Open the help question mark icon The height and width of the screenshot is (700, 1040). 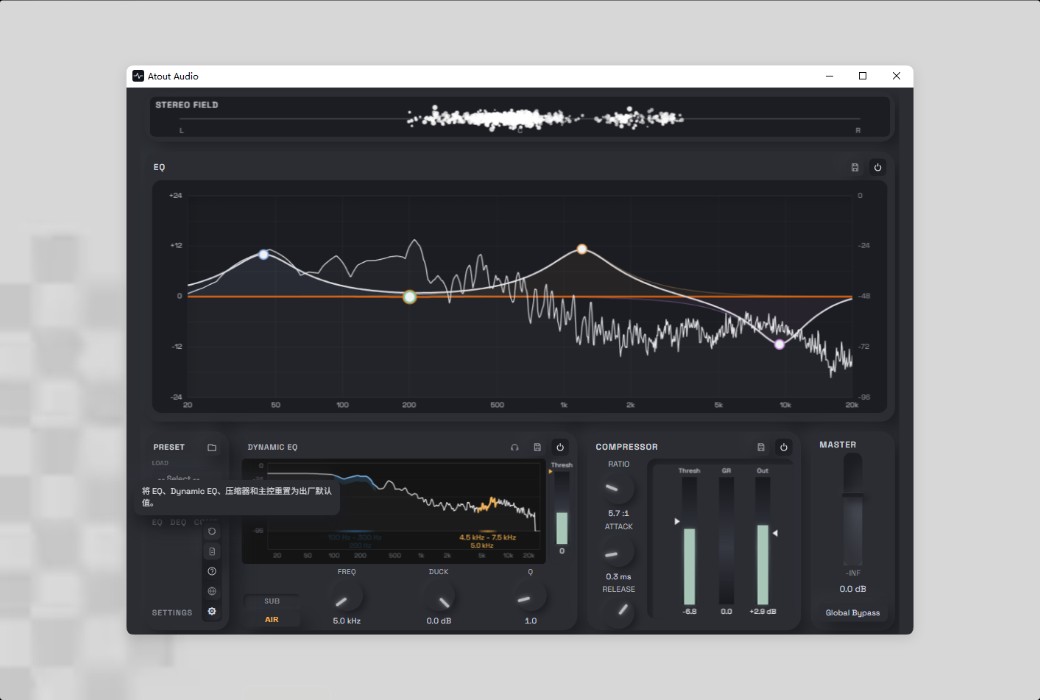(x=212, y=571)
